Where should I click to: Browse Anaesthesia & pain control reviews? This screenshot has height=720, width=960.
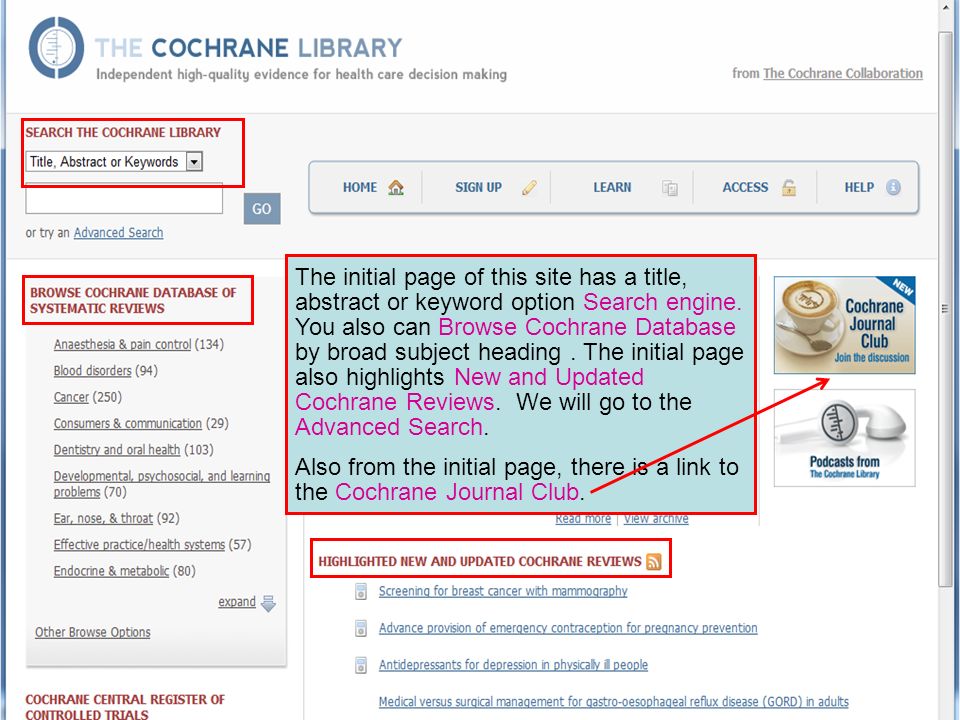pos(122,344)
